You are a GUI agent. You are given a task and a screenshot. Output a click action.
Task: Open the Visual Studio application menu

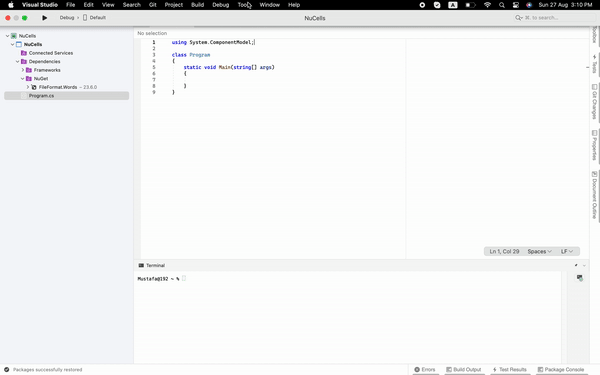click(40, 5)
